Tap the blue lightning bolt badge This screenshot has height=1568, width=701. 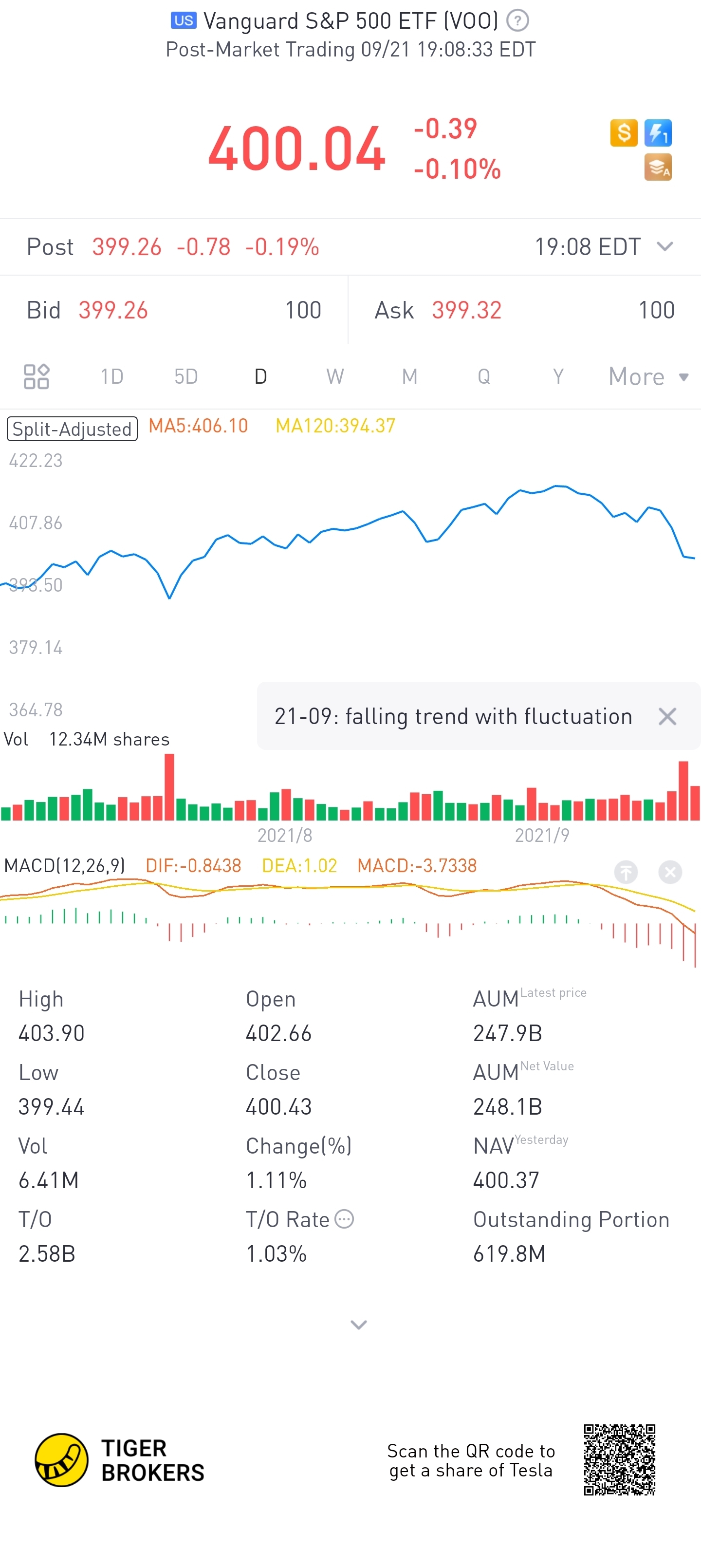(658, 132)
